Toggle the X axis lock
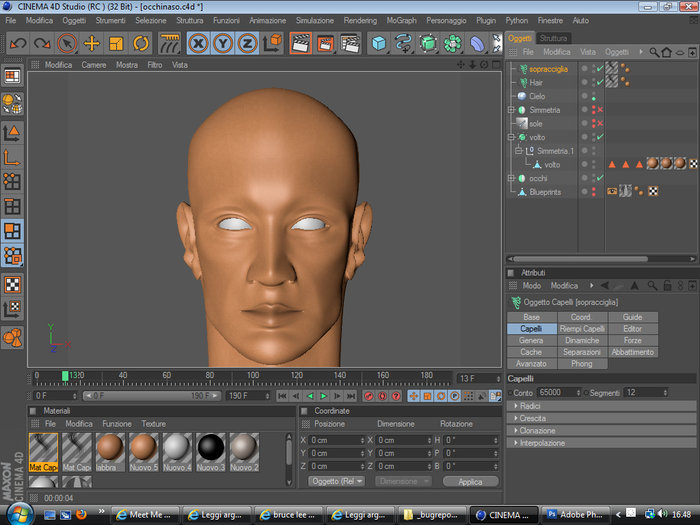Screen dimensions: 700x525 coord(198,43)
